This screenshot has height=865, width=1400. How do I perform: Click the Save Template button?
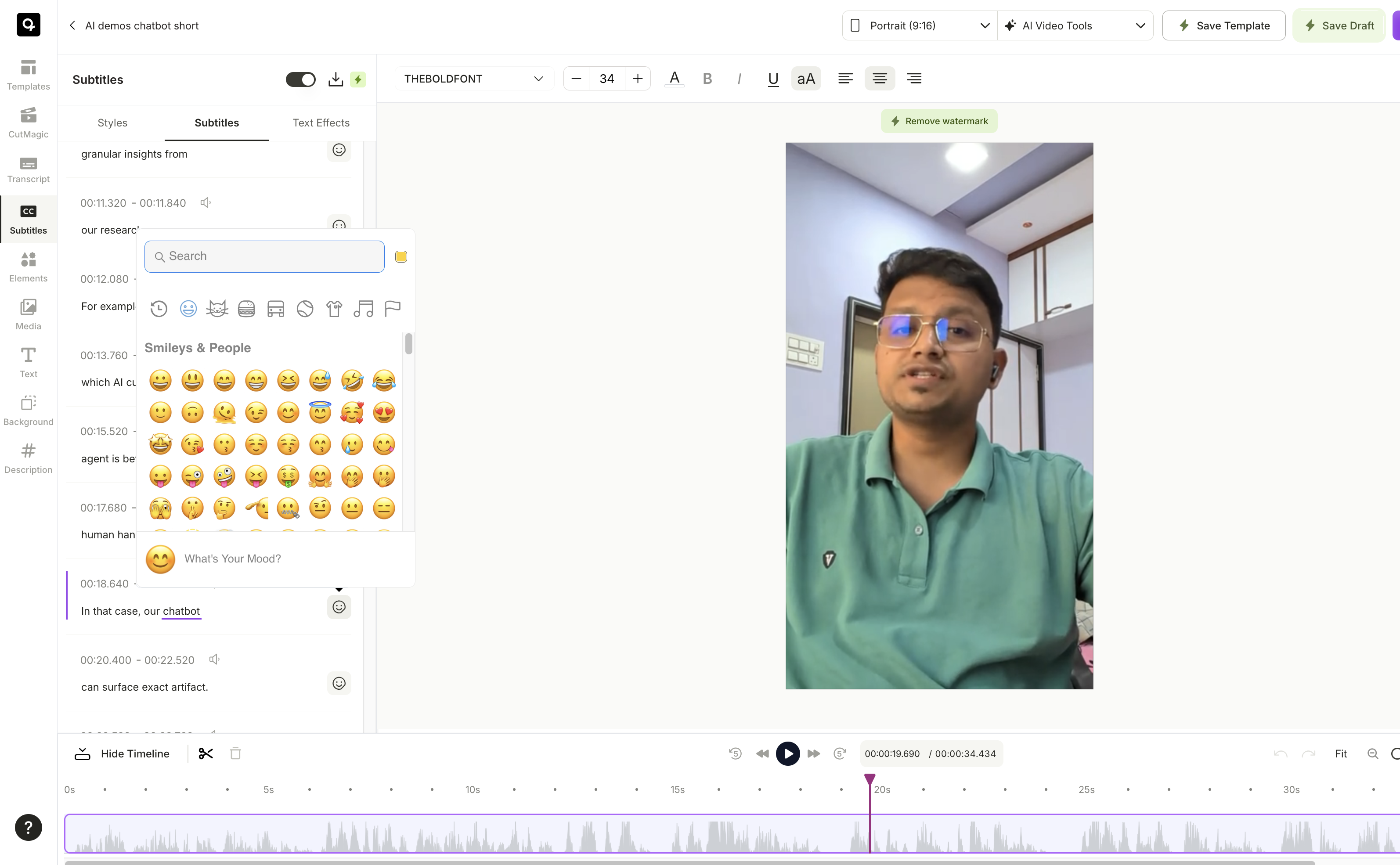[1224, 25]
